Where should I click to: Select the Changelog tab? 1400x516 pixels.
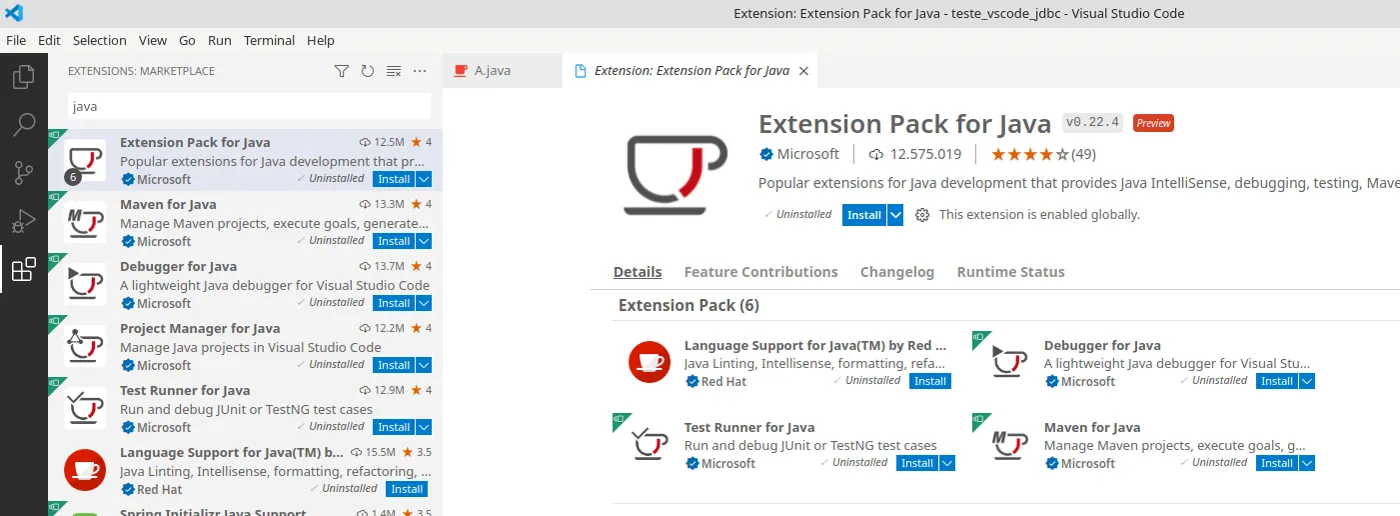tap(897, 272)
